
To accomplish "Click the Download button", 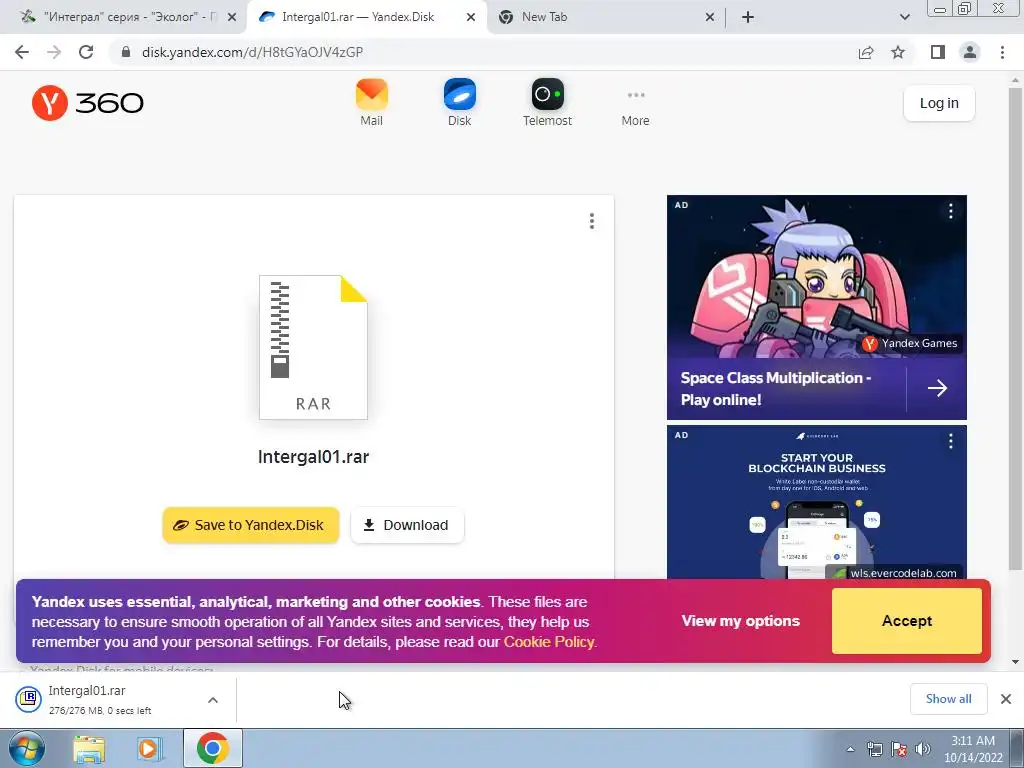I will [x=408, y=525].
